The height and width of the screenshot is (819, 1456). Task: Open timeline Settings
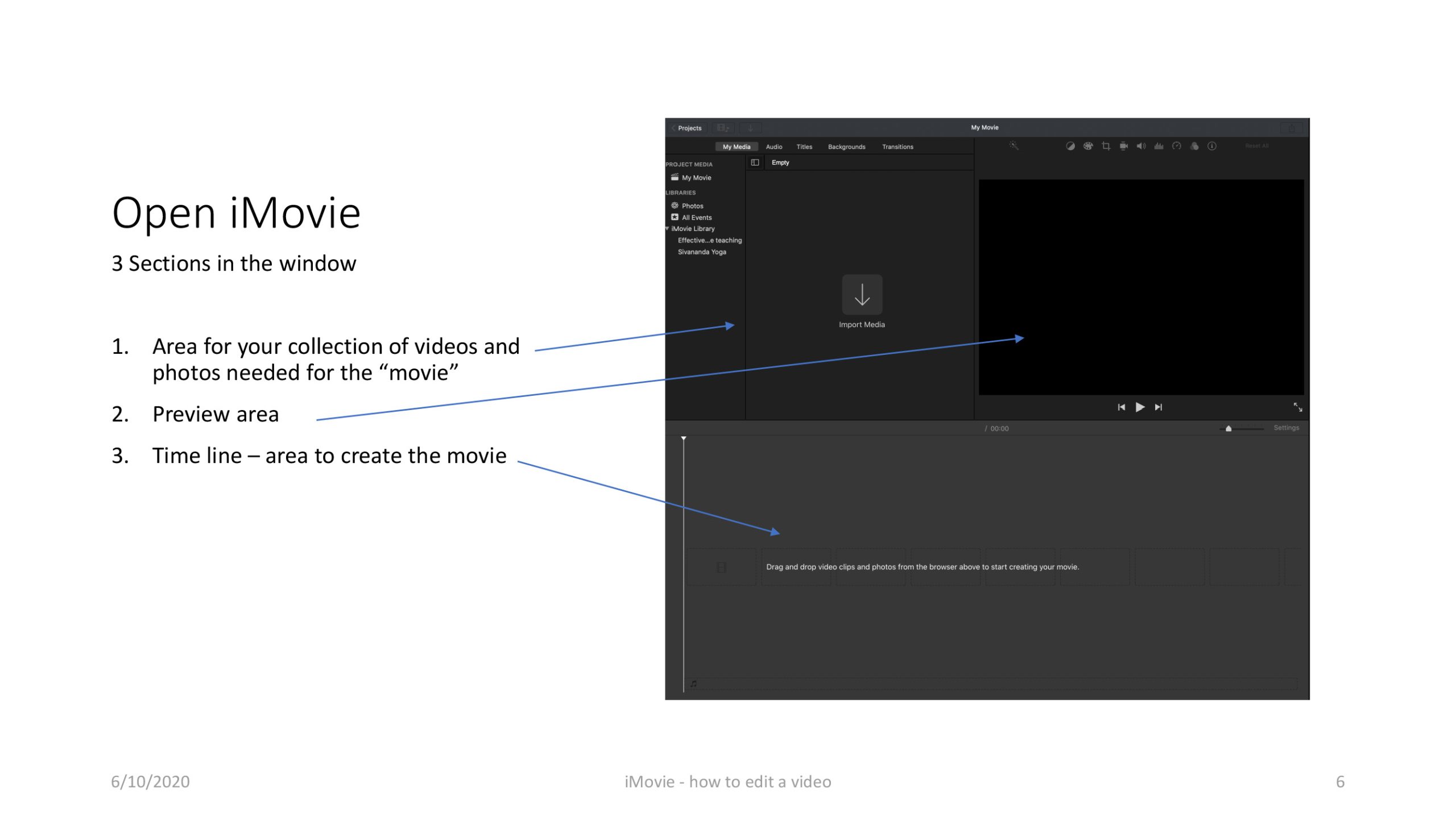1286,428
